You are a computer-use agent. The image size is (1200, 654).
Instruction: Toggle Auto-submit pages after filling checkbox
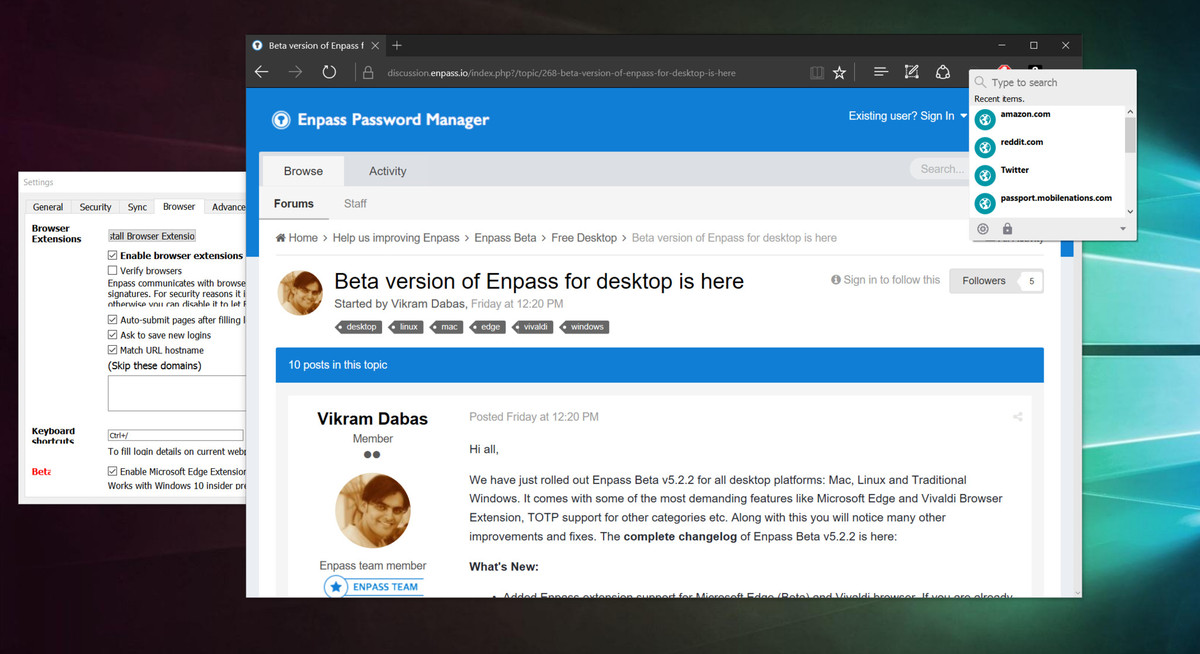click(112, 320)
